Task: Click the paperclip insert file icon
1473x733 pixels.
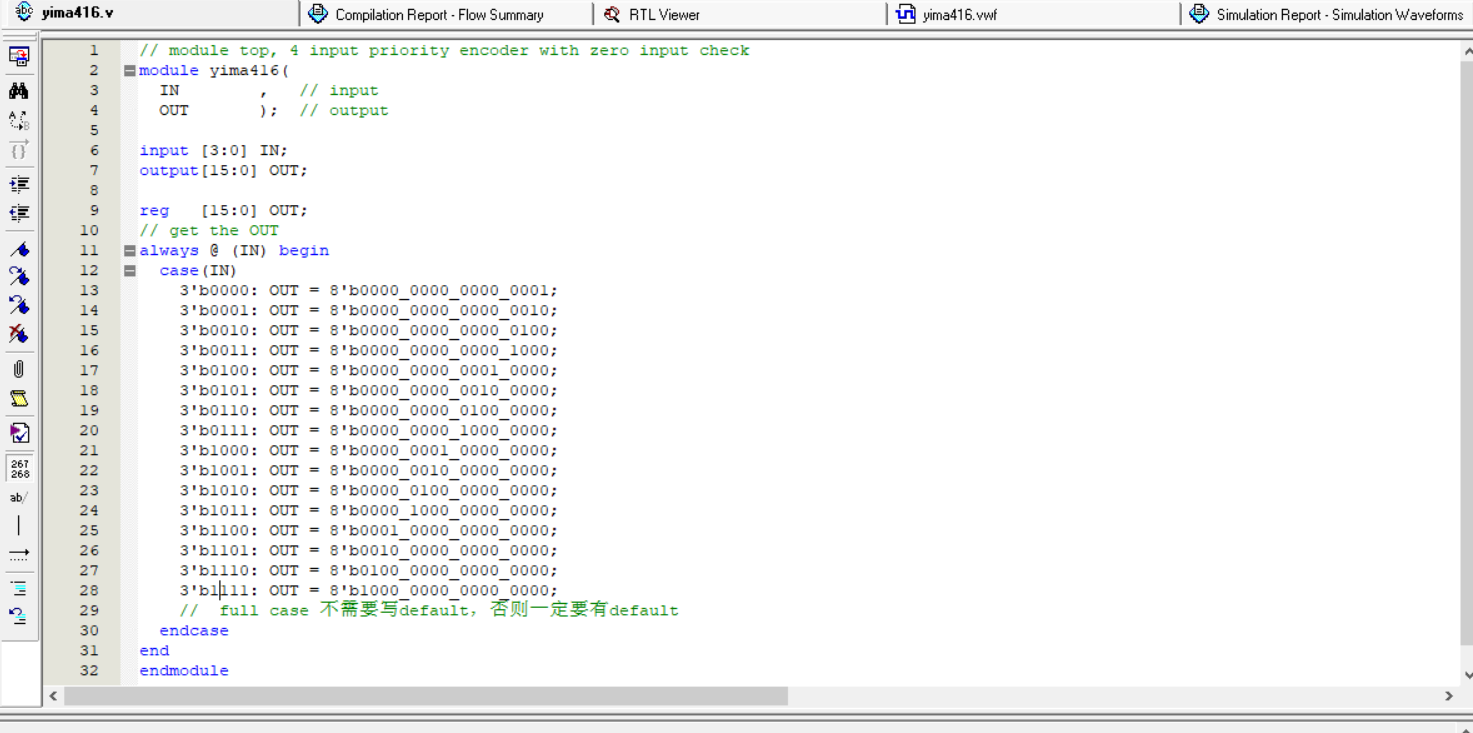Action: point(19,369)
